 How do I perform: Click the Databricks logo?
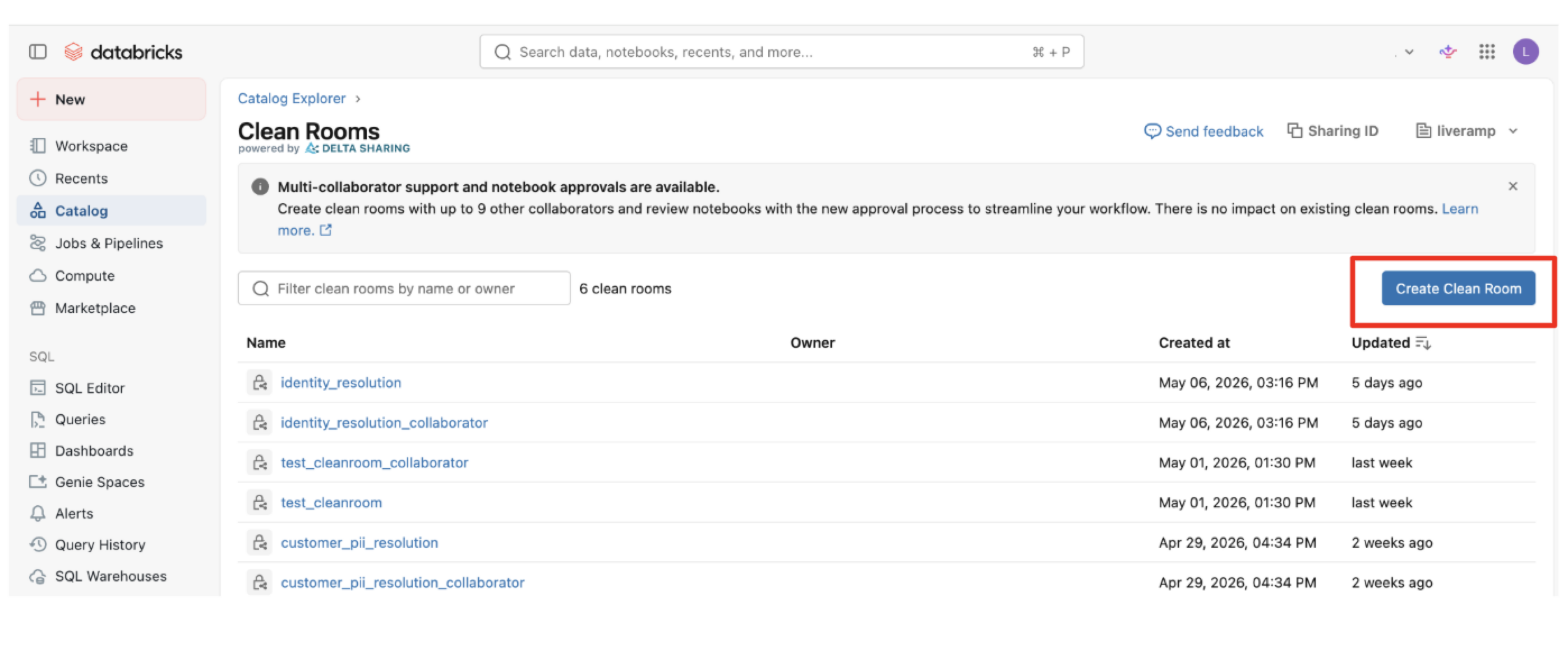coord(123,52)
